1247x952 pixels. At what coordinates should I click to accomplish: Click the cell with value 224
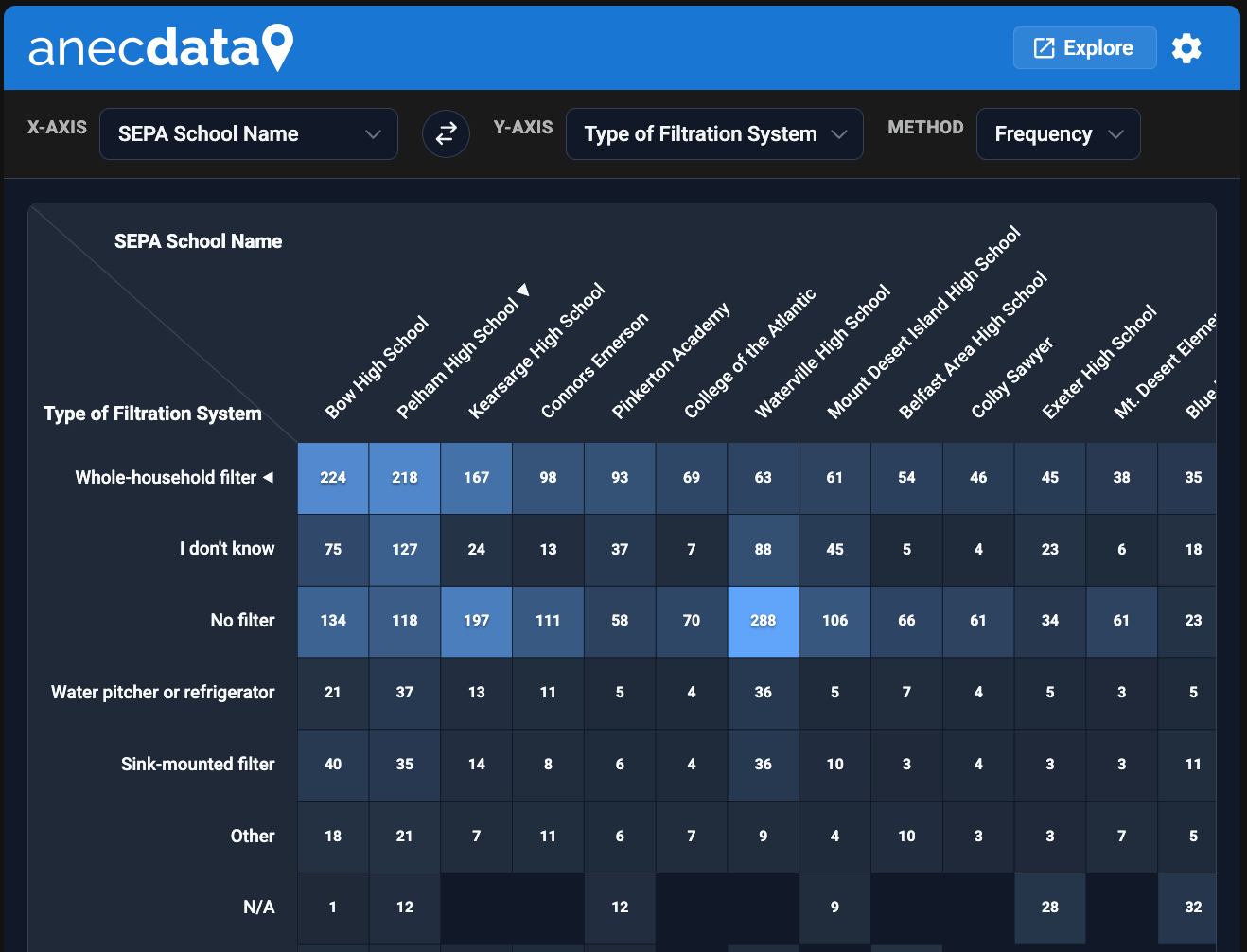[333, 478]
